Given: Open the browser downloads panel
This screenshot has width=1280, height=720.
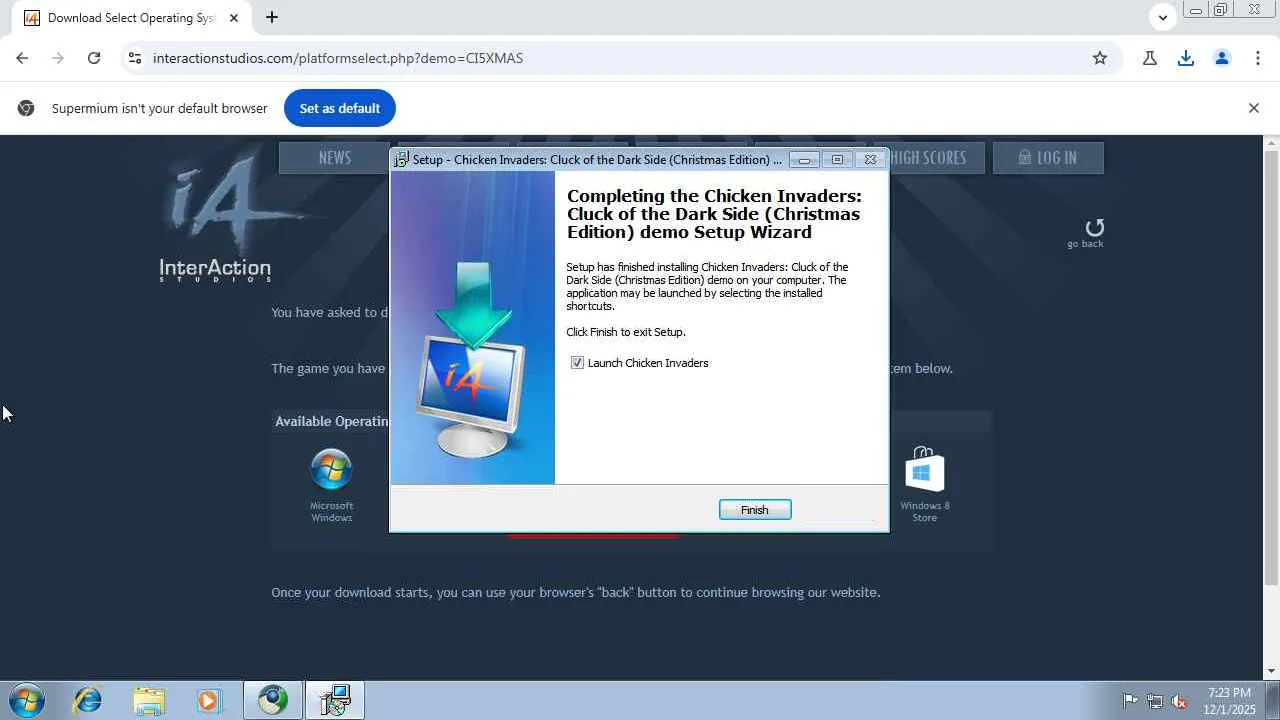Looking at the screenshot, I should point(1186,58).
